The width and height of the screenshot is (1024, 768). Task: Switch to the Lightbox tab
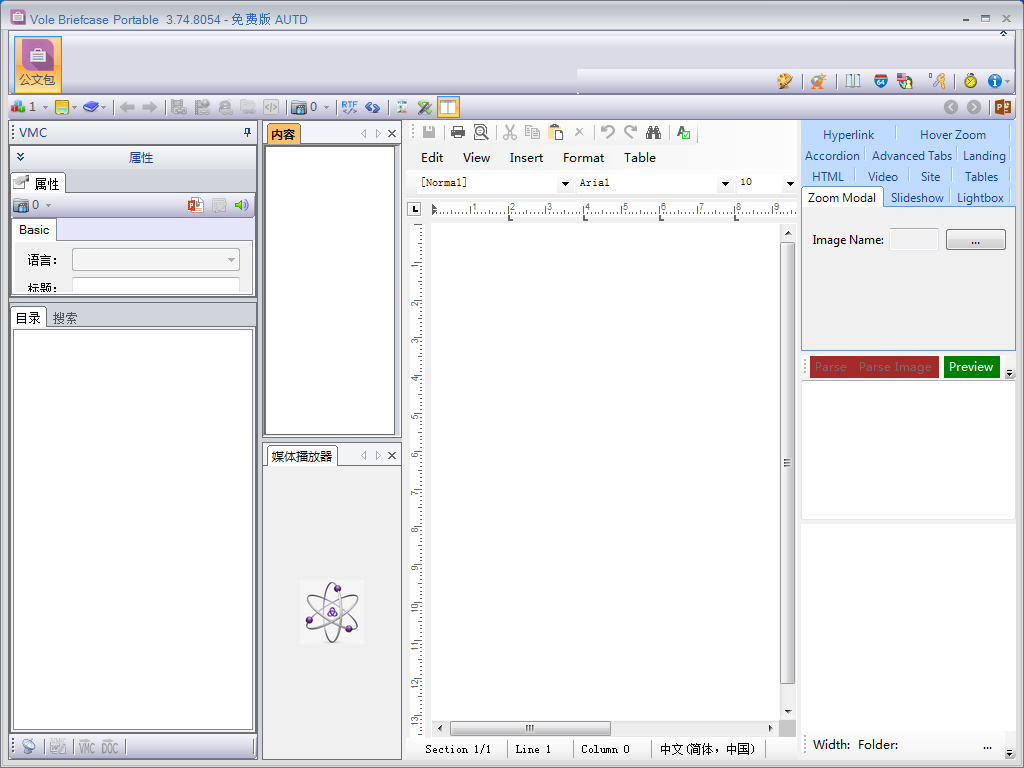pyautogui.click(x=980, y=197)
